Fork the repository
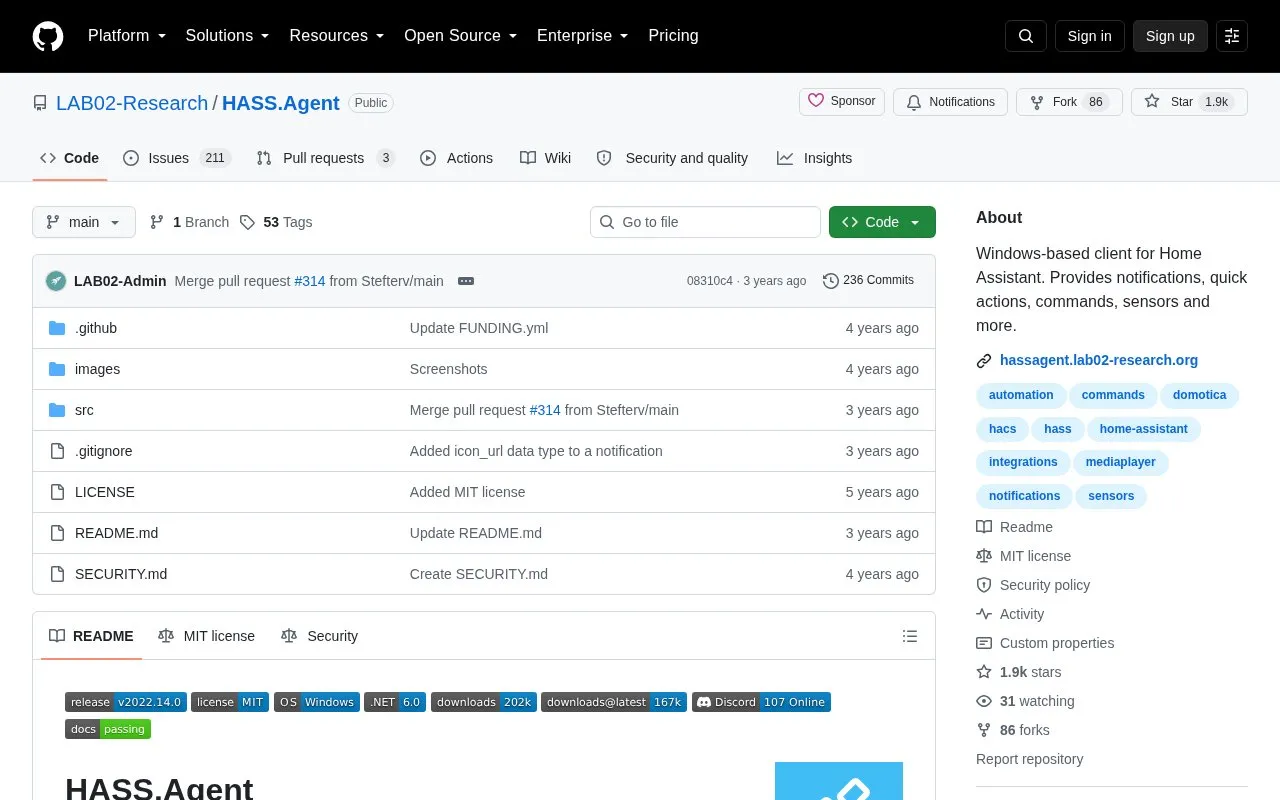This screenshot has height=800, width=1280. pyautogui.click(x=1069, y=102)
